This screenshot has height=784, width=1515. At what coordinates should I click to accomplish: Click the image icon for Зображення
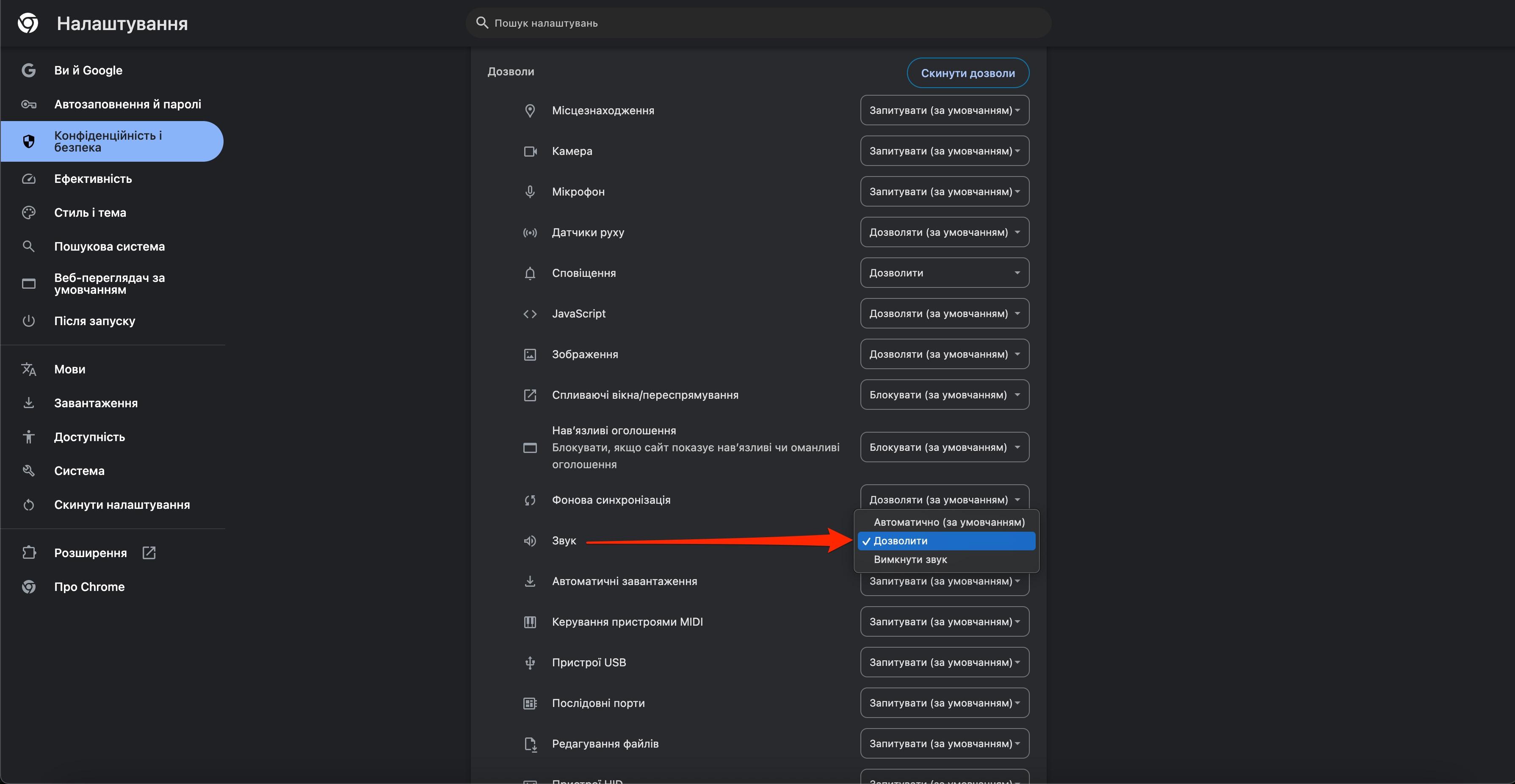pos(530,354)
